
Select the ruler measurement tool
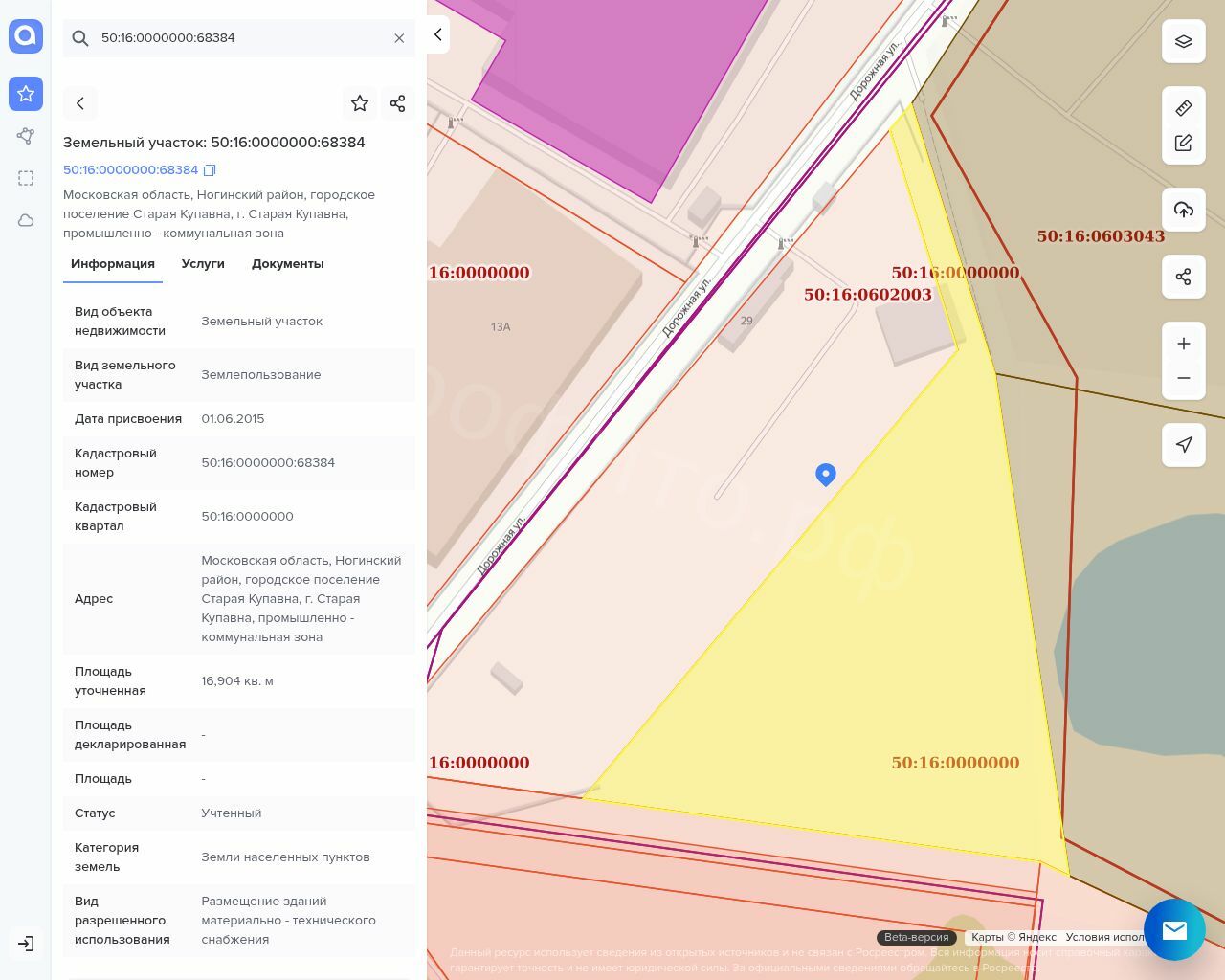pos(1183,108)
